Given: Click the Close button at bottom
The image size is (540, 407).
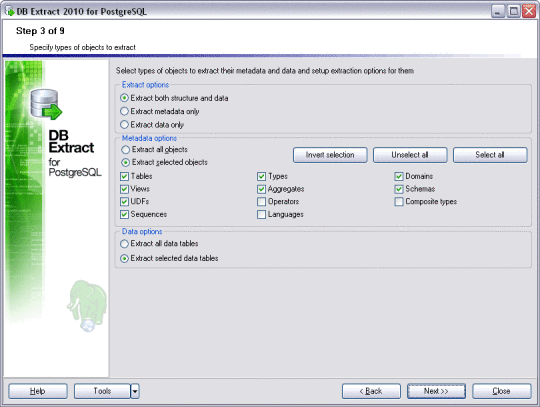Looking at the screenshot, I should (x=501, y=391).
